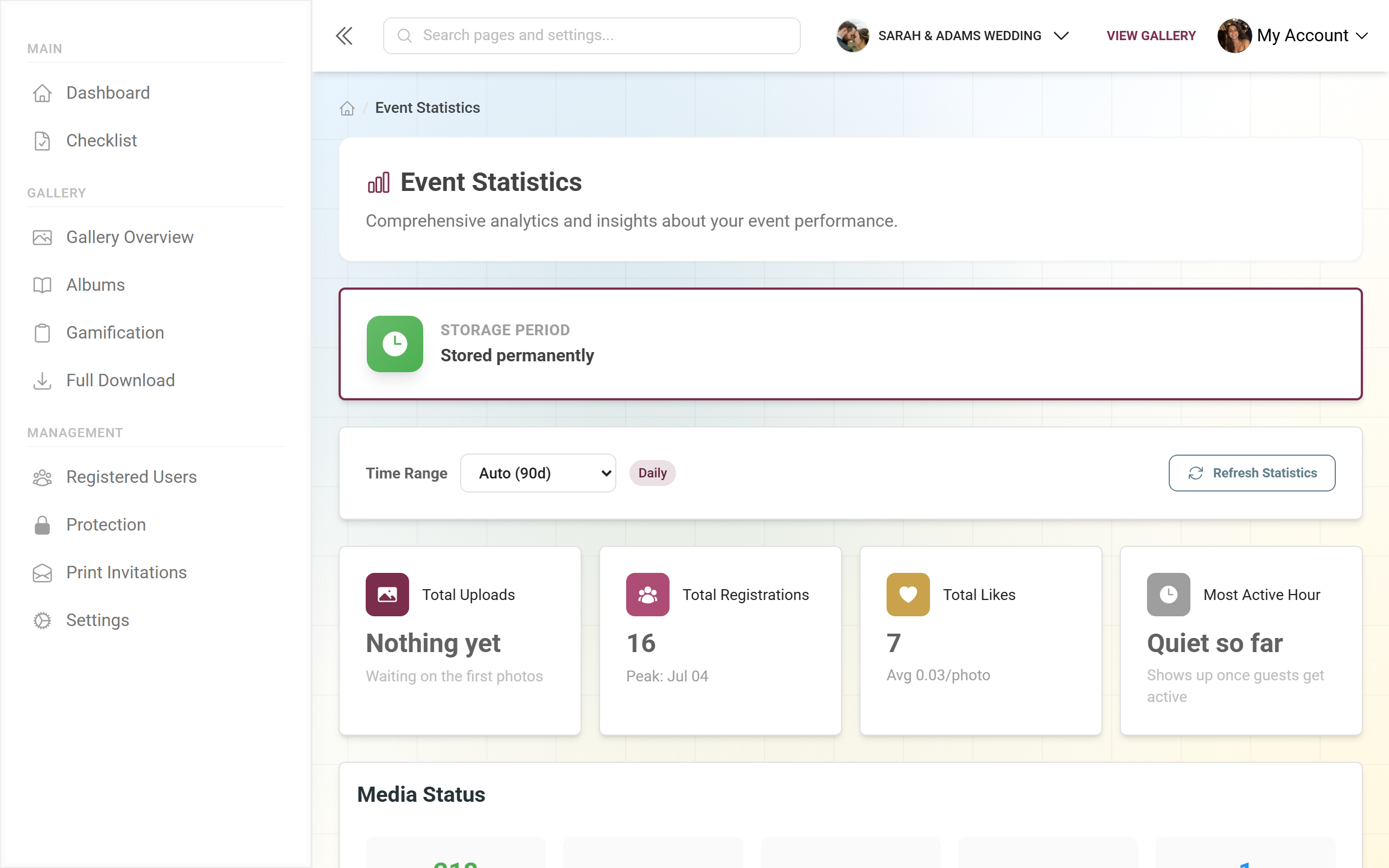Click Peak: Jul 04 text
Screen dimensions: 1389x868
(x=667, y=676)
